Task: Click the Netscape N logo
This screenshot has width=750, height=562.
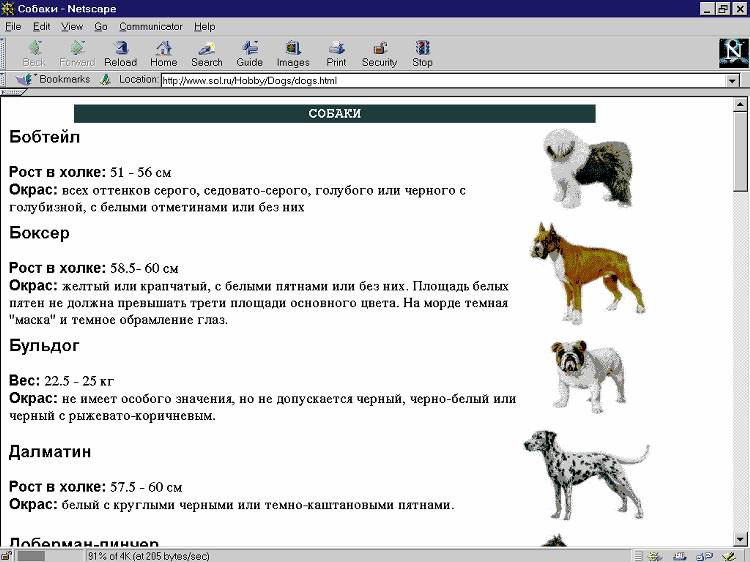Action: tap(733, 53)
